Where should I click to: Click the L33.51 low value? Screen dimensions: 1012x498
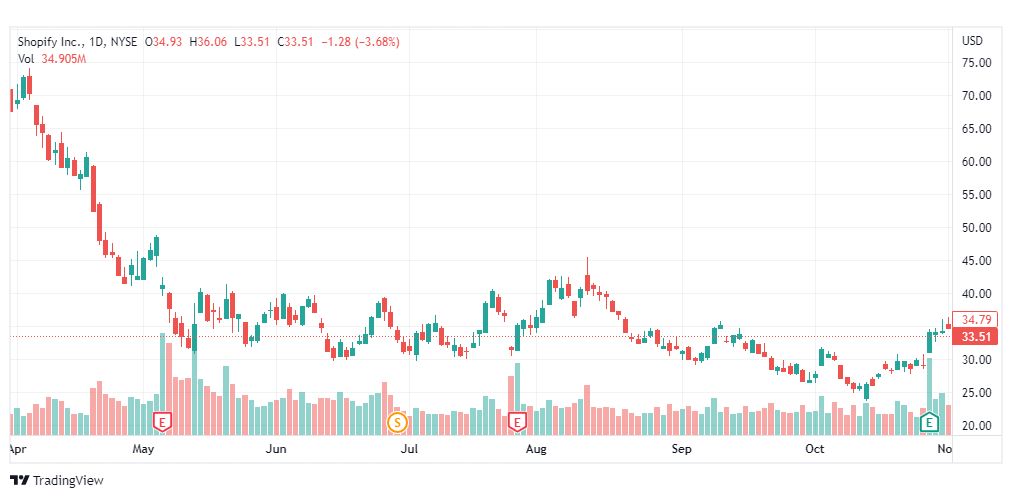pyautogui.click(x=252, y=42)
